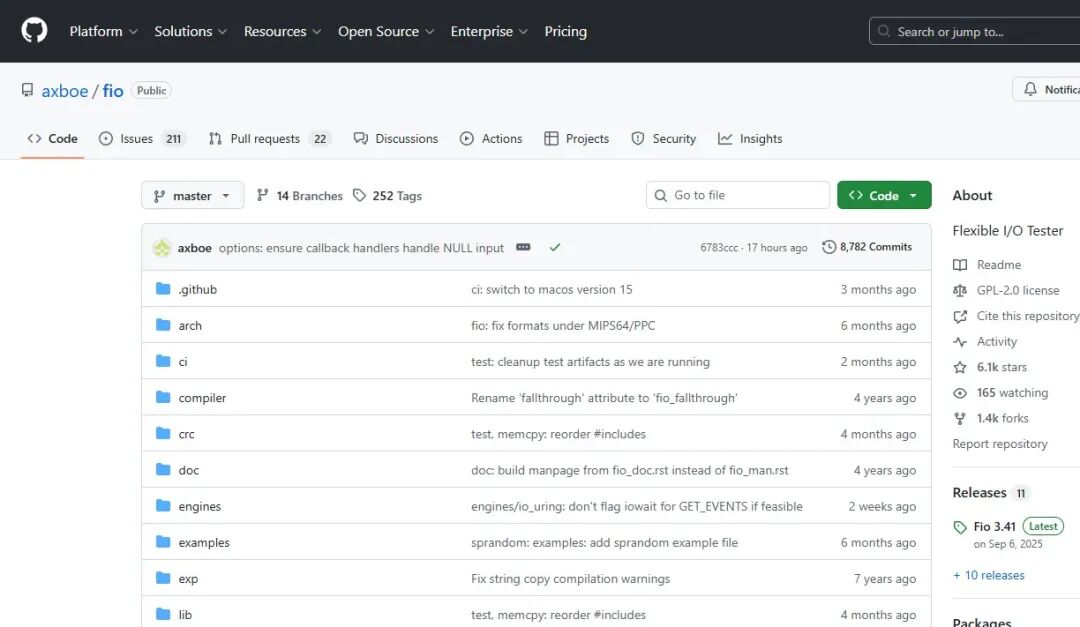Viewport: 1080px width, 627px height.
Task: Click the commit status checkmark icon
Action: [x=555, y=247]
